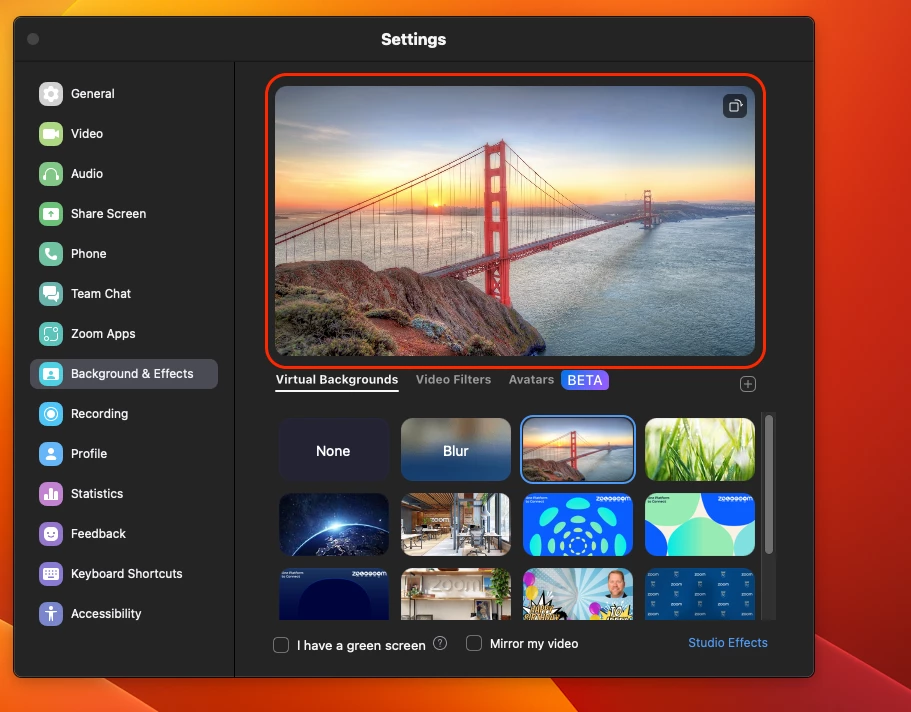Screen dimensions: 911x712
Task: Switch to Virtual Backgrounds tab
Action: pyautogui.click(x=337, y=380)
